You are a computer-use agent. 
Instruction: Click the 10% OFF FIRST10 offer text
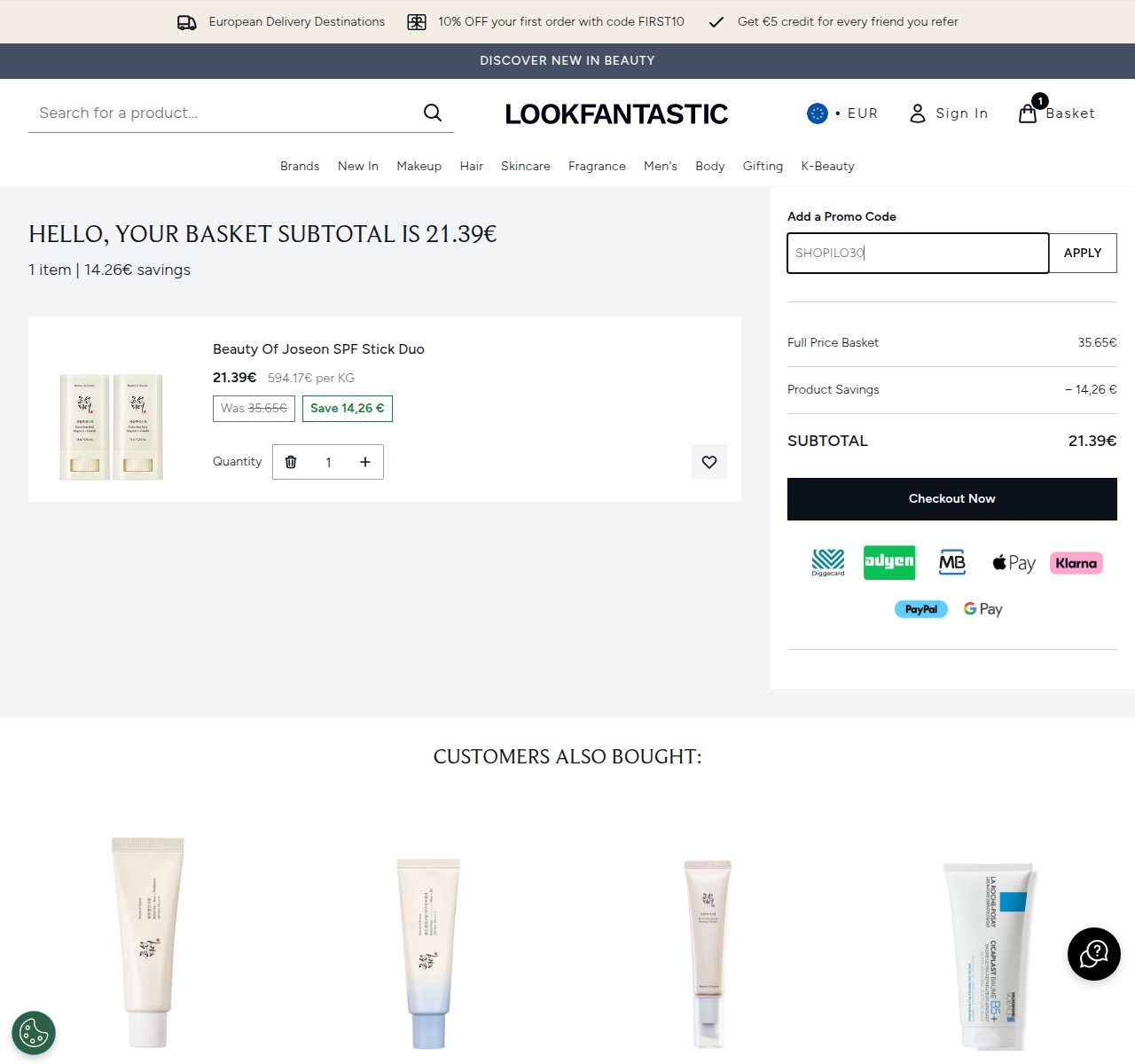coord(561,21)
